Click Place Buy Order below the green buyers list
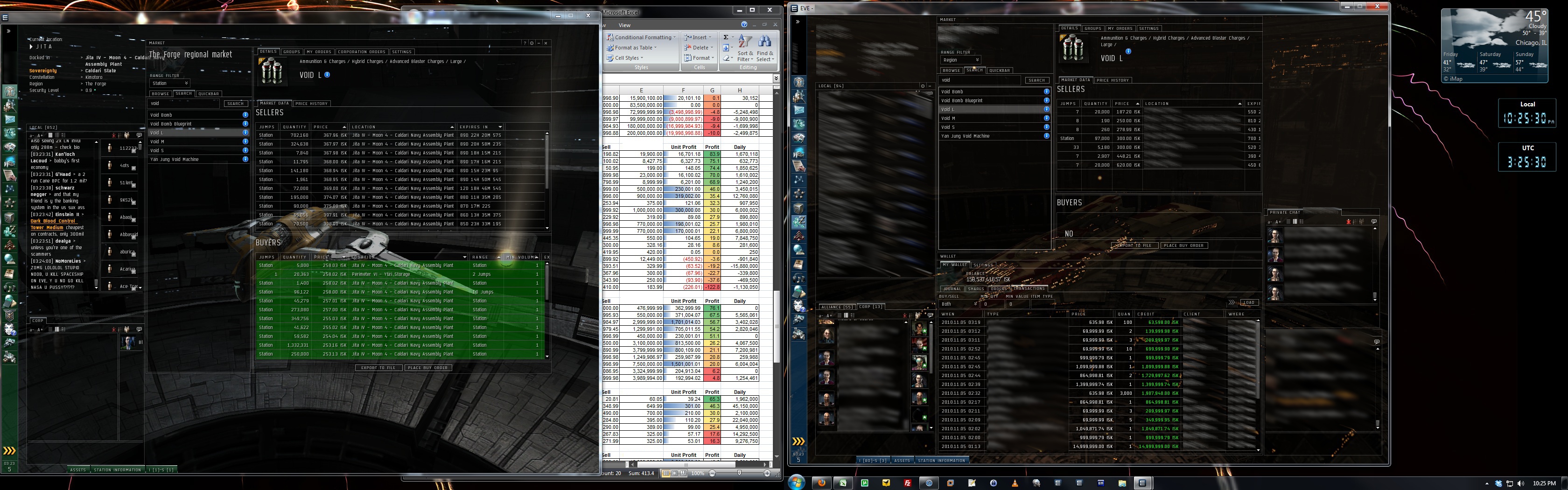This screenshot has width=1568, height=490. pyautogui.click(x=428, y=368)
